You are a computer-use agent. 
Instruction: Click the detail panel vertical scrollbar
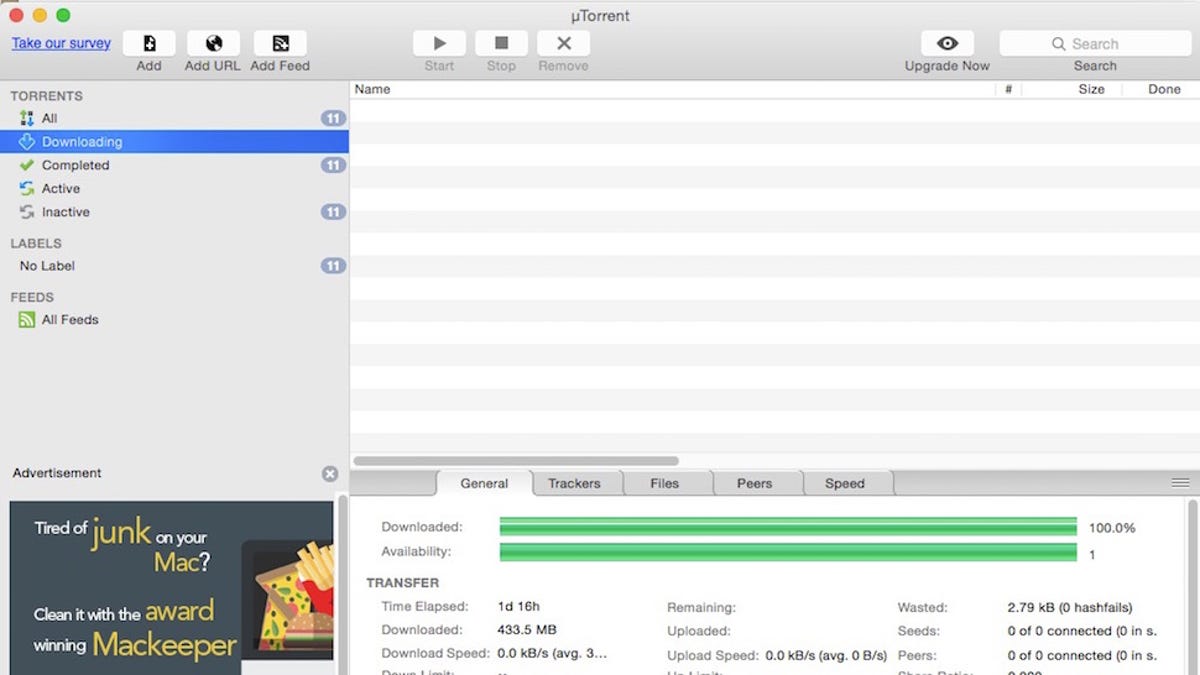tap(1192, 585)
